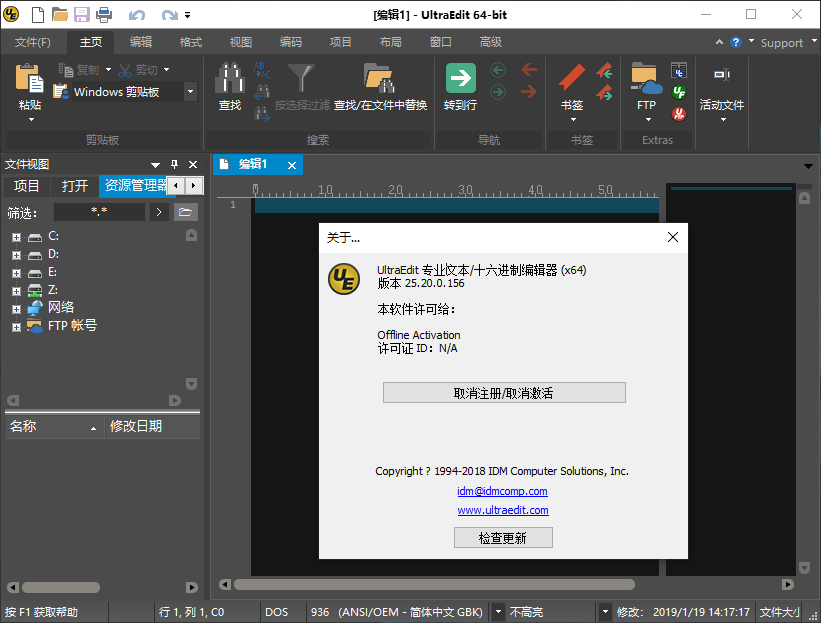Viewport: 821px width, 623px height.
Task: Switch to the 高级 ribbon tab
Action: click(x=491, y=42)
